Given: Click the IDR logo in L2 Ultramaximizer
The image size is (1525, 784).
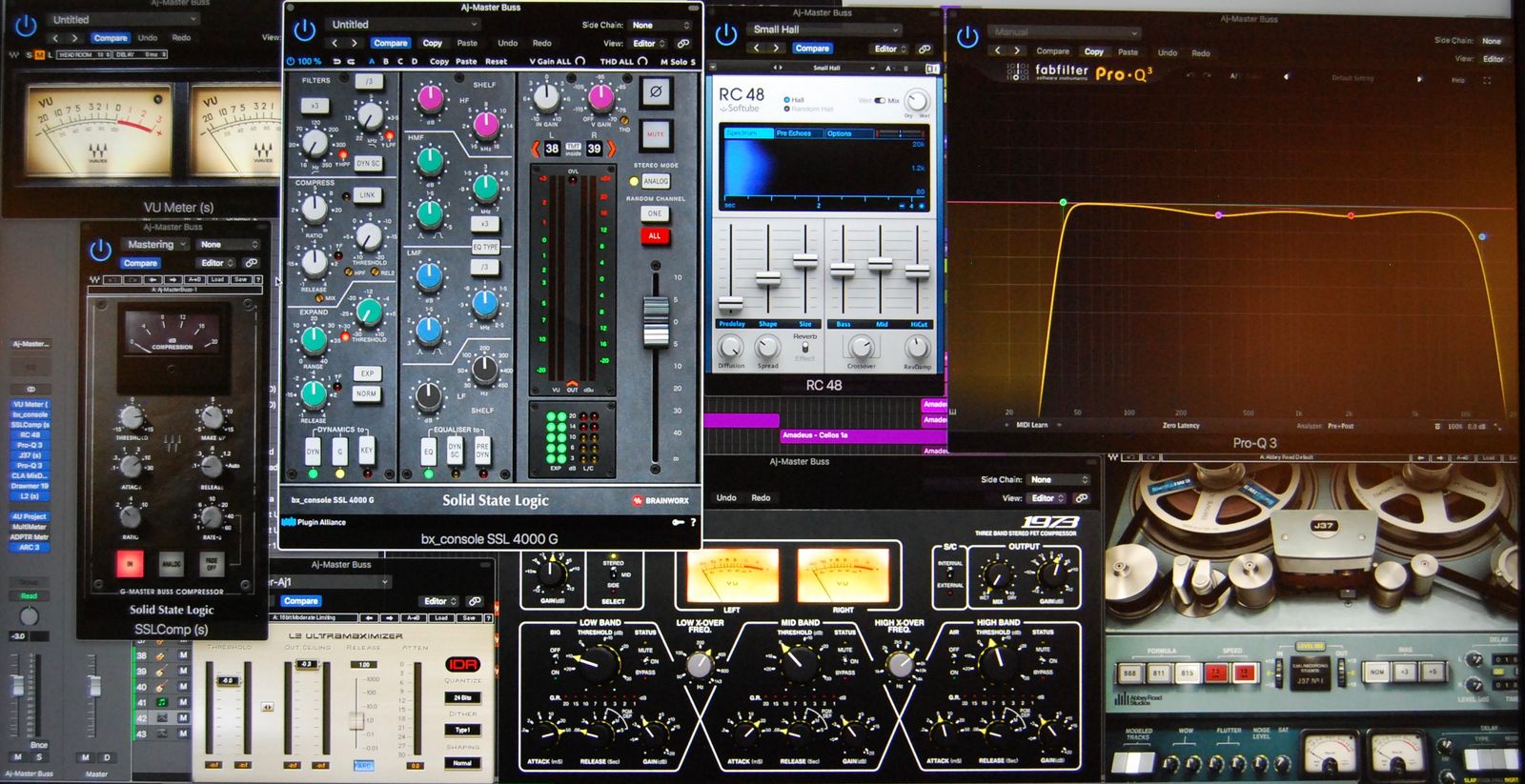Looking at the screenshot, I should (x=462, y=664).
